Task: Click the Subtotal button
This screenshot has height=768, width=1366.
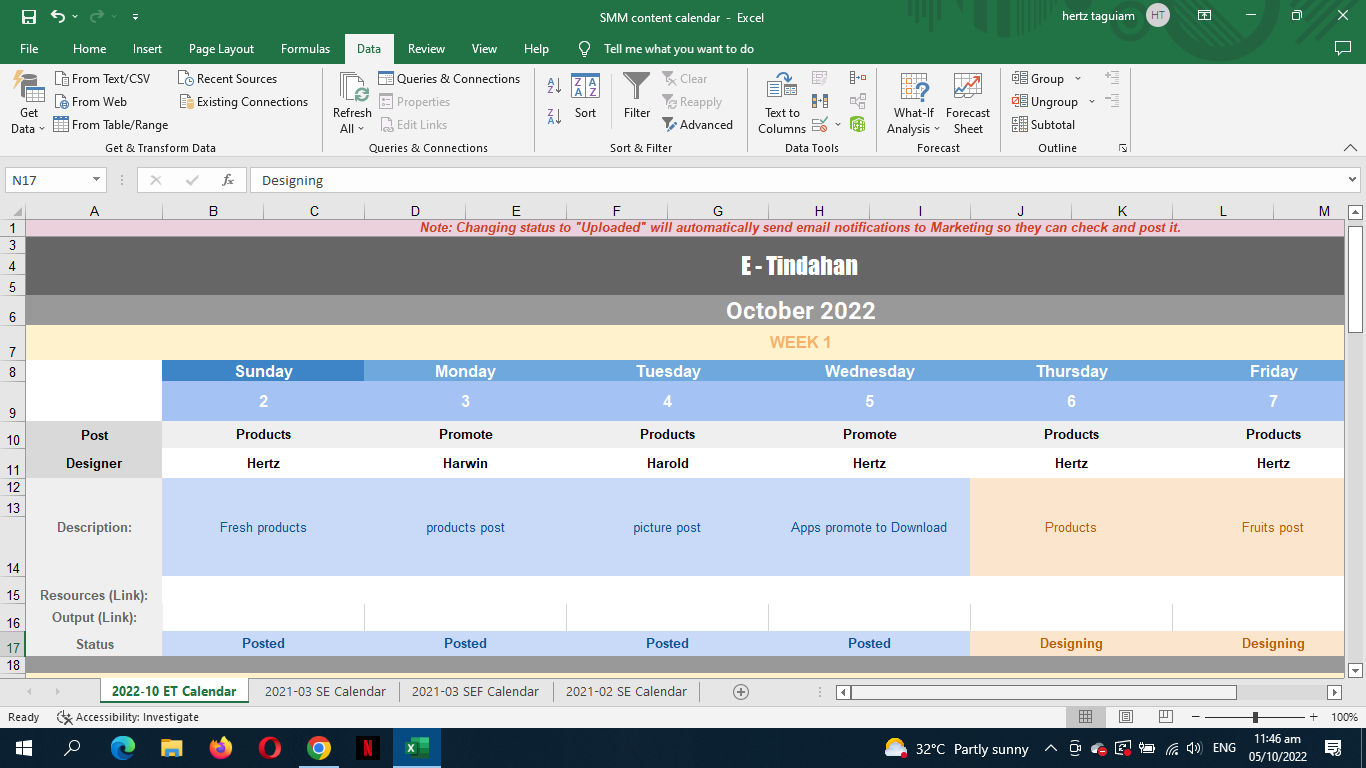Action: [x=1043, y=124]
